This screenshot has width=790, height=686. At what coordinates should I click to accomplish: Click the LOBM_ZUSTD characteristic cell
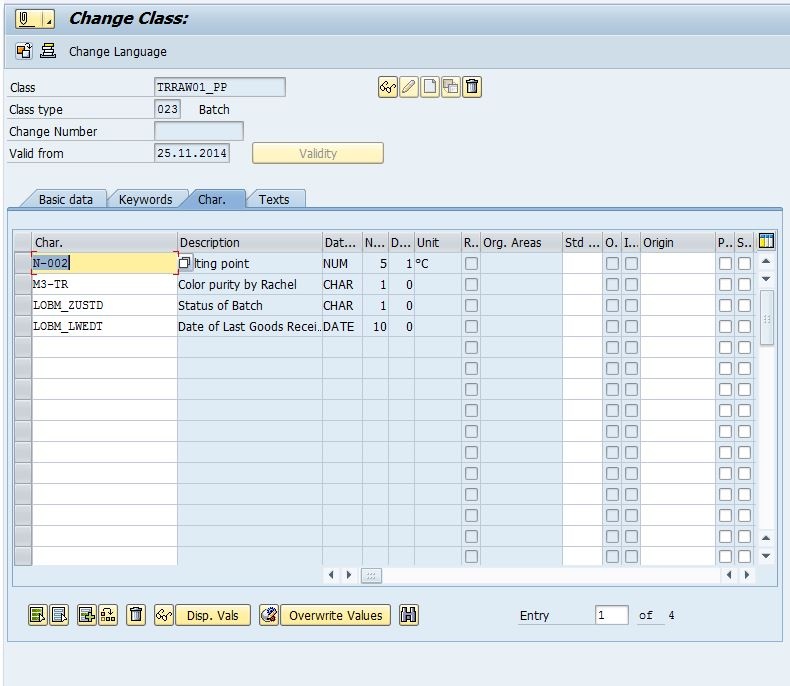(104, 305)
